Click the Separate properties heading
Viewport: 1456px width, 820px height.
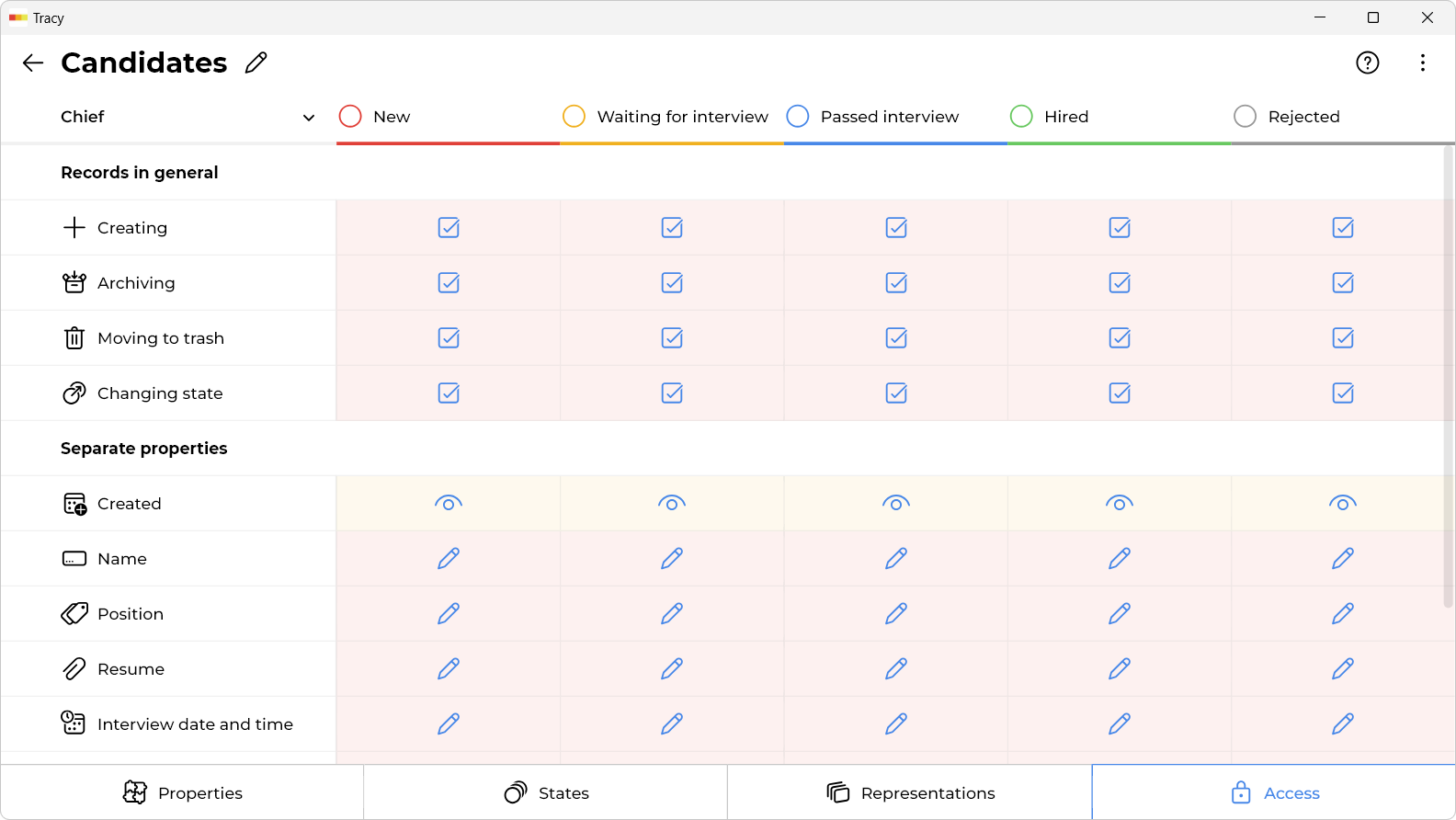(144, 449)
